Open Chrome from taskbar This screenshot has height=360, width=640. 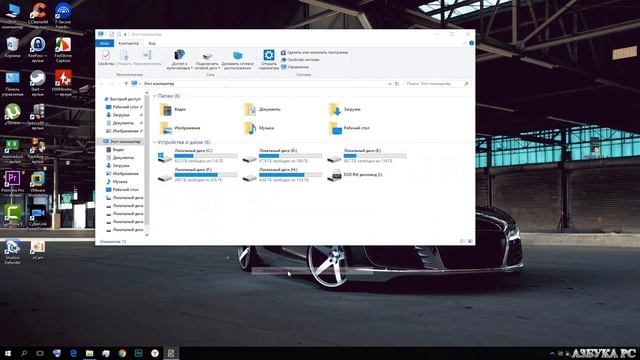[x=122, y=353]
